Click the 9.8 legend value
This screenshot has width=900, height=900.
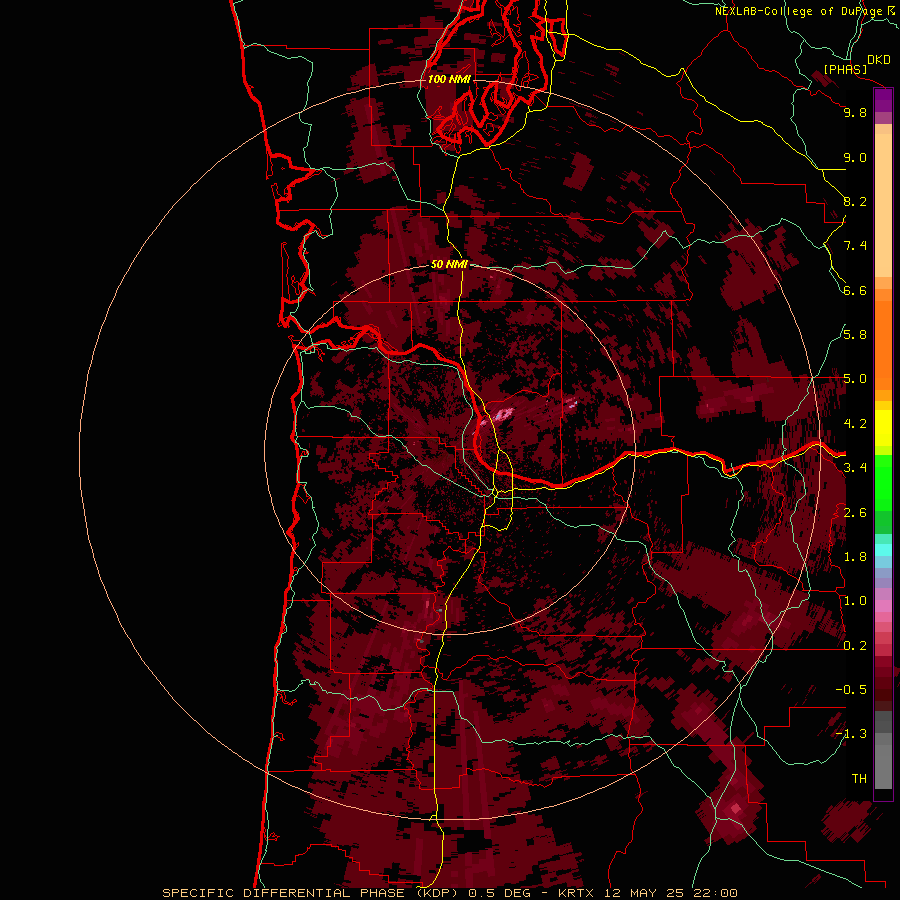(855, 112)
